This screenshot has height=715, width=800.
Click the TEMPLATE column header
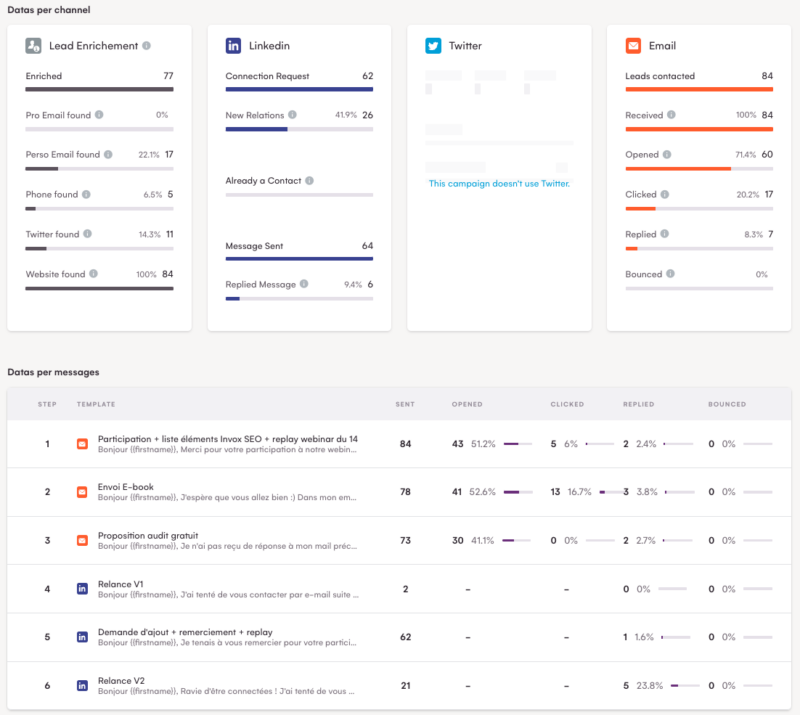click(x=96, y=404)
